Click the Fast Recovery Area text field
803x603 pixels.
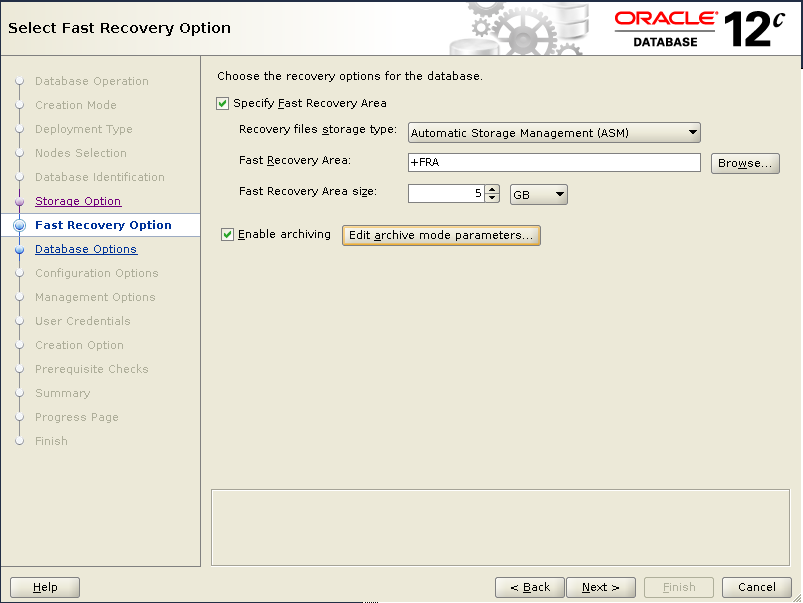pyautogui.click(x=554, y=163)
